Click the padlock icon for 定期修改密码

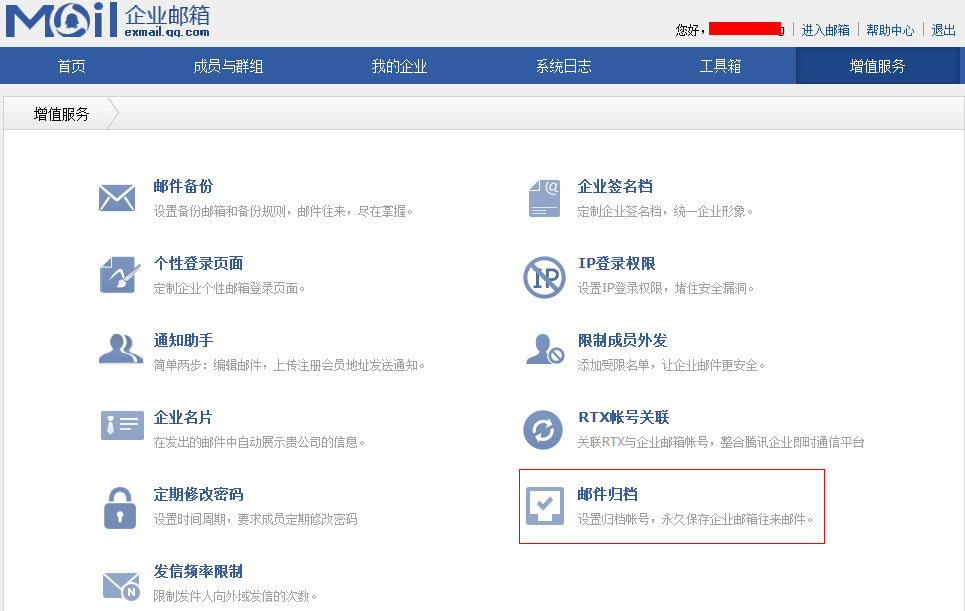click(120, 506)
